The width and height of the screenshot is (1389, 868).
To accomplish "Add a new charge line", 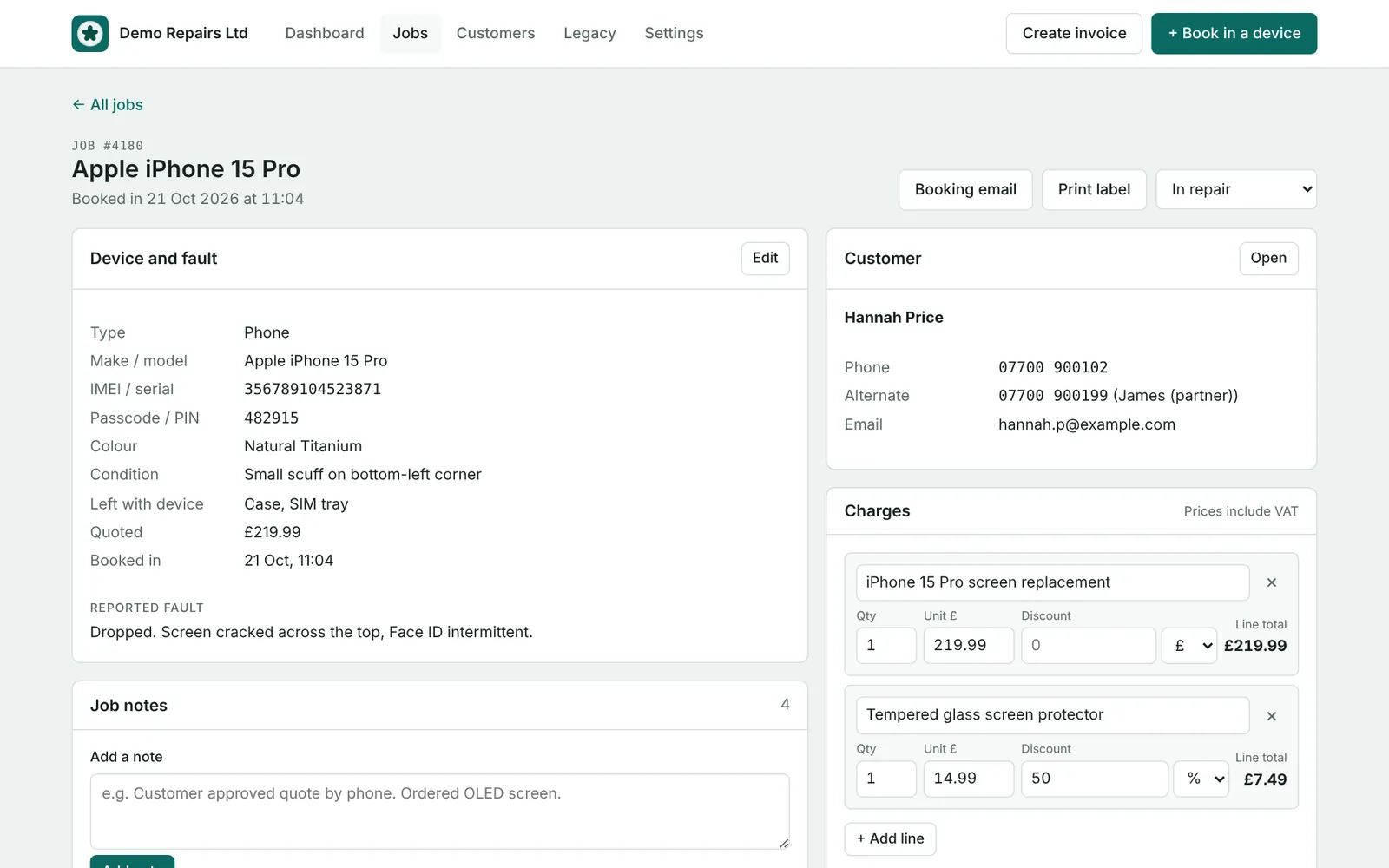I will click(x=890, y=838).
